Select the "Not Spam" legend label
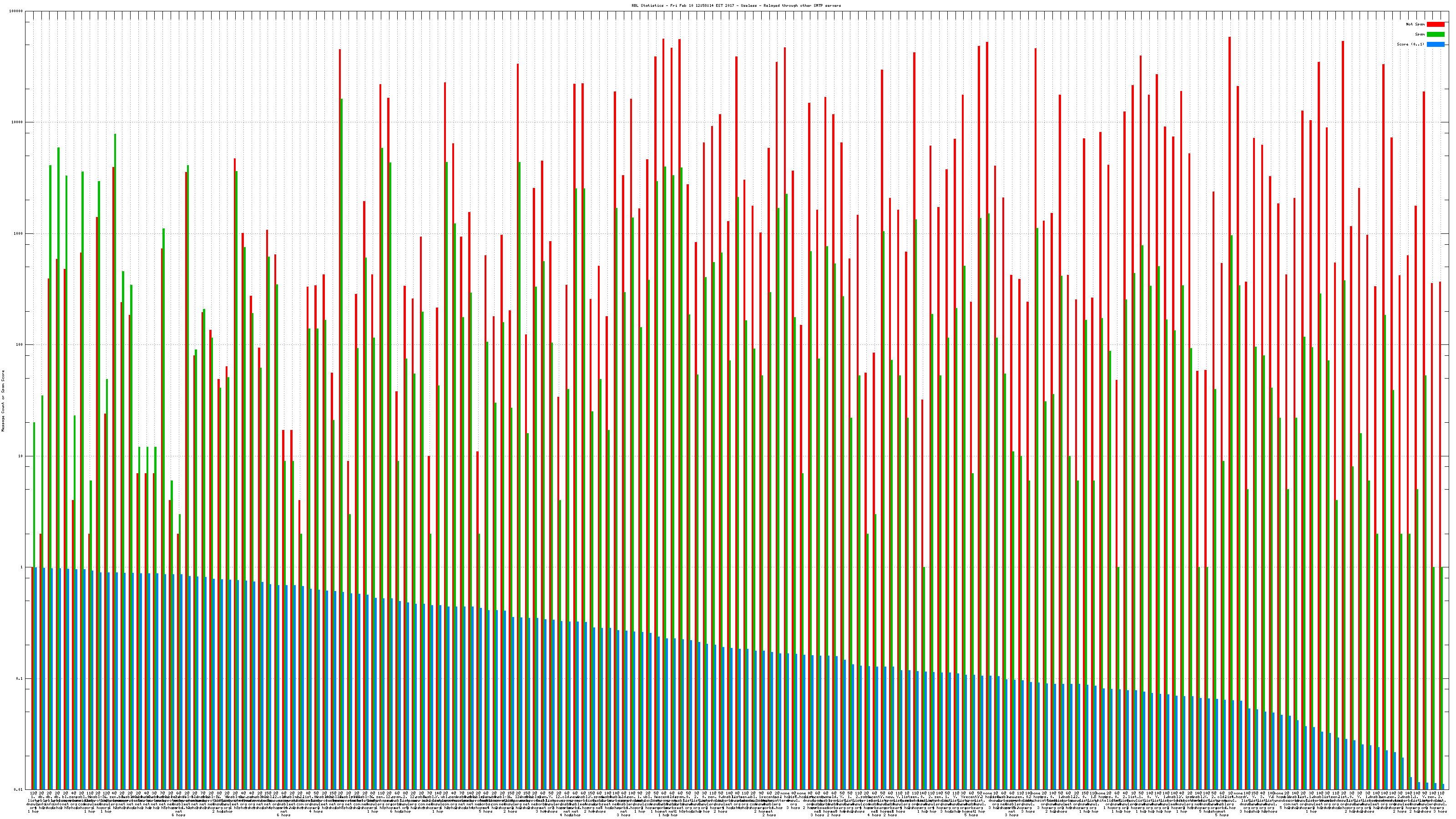This screenshot has width=1456, height=819. point(1416,24)
